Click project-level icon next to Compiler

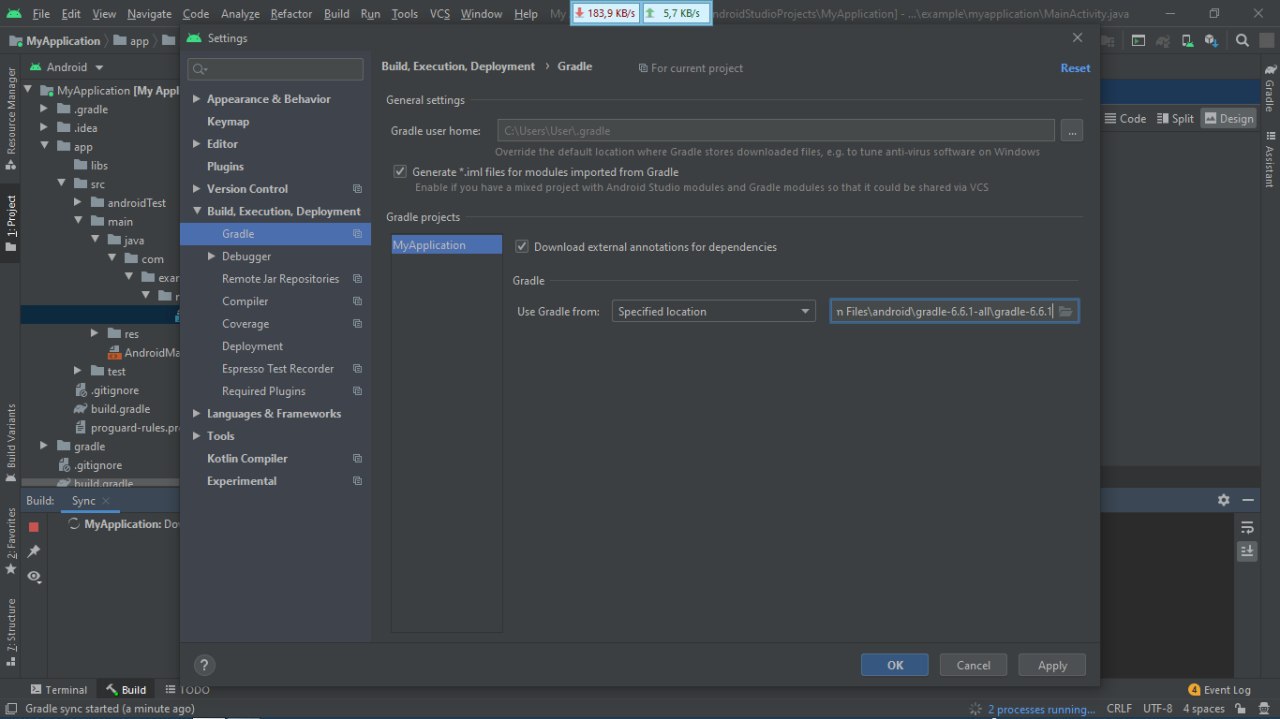coord(357,301)
